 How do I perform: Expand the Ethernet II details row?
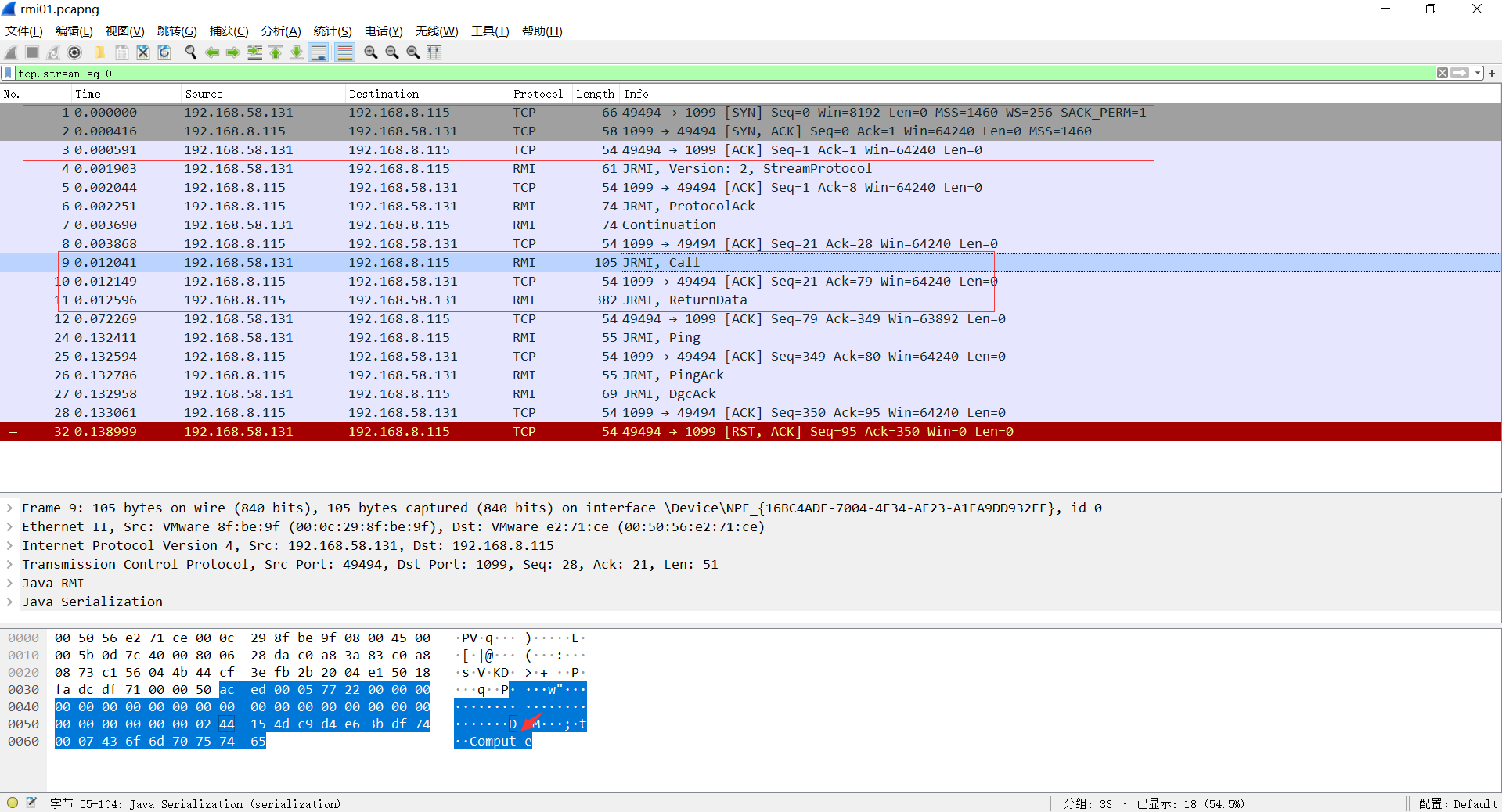(9, 526)
